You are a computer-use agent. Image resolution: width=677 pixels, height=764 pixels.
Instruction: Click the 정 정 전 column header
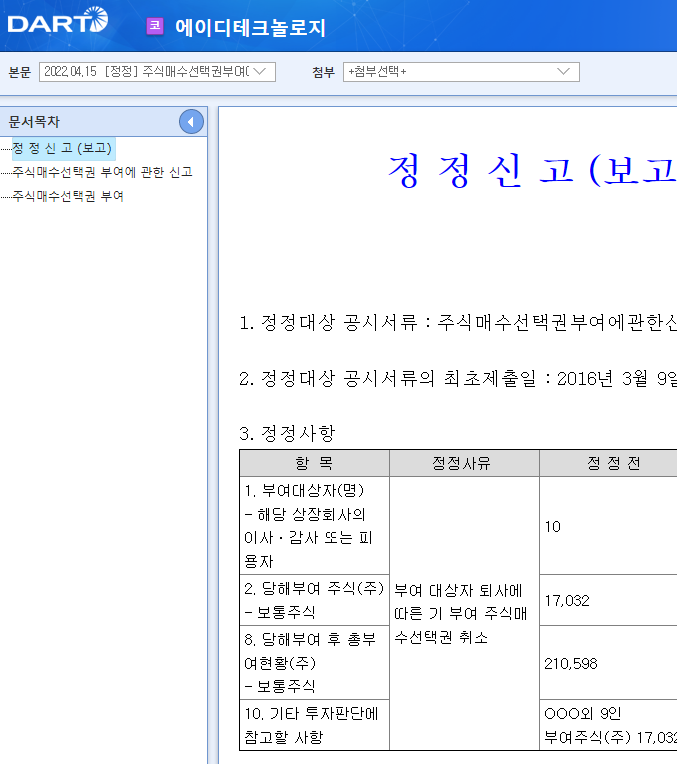click(608, 463)
